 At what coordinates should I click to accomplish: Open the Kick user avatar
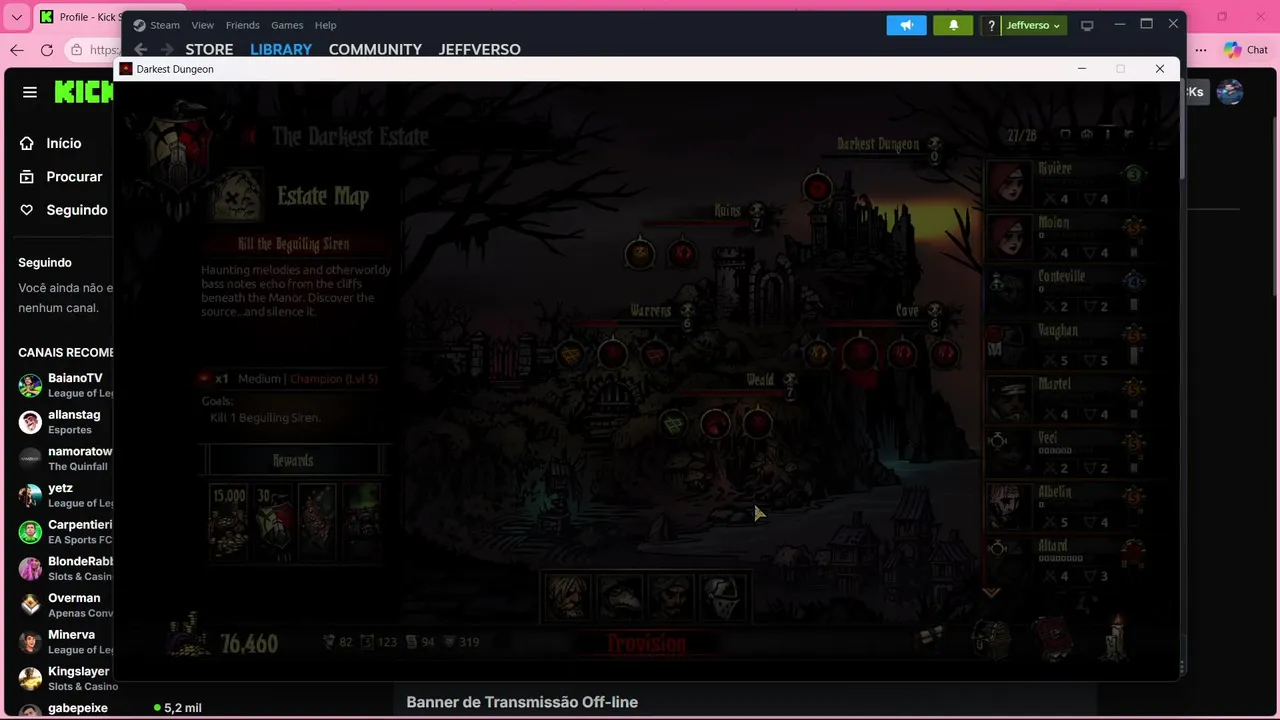1230,92
